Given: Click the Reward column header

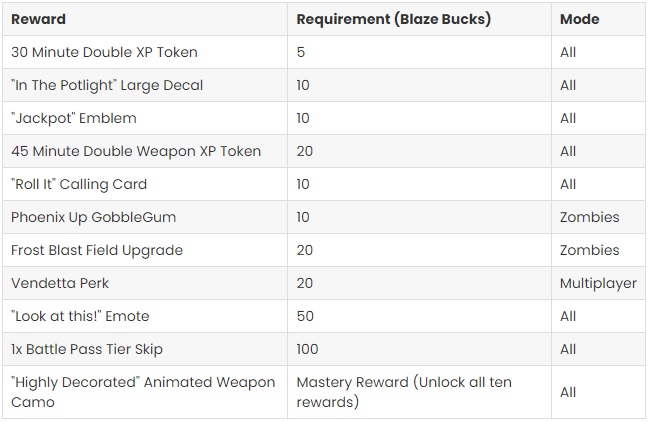Looking at the screenshot, I should point(145,19).
